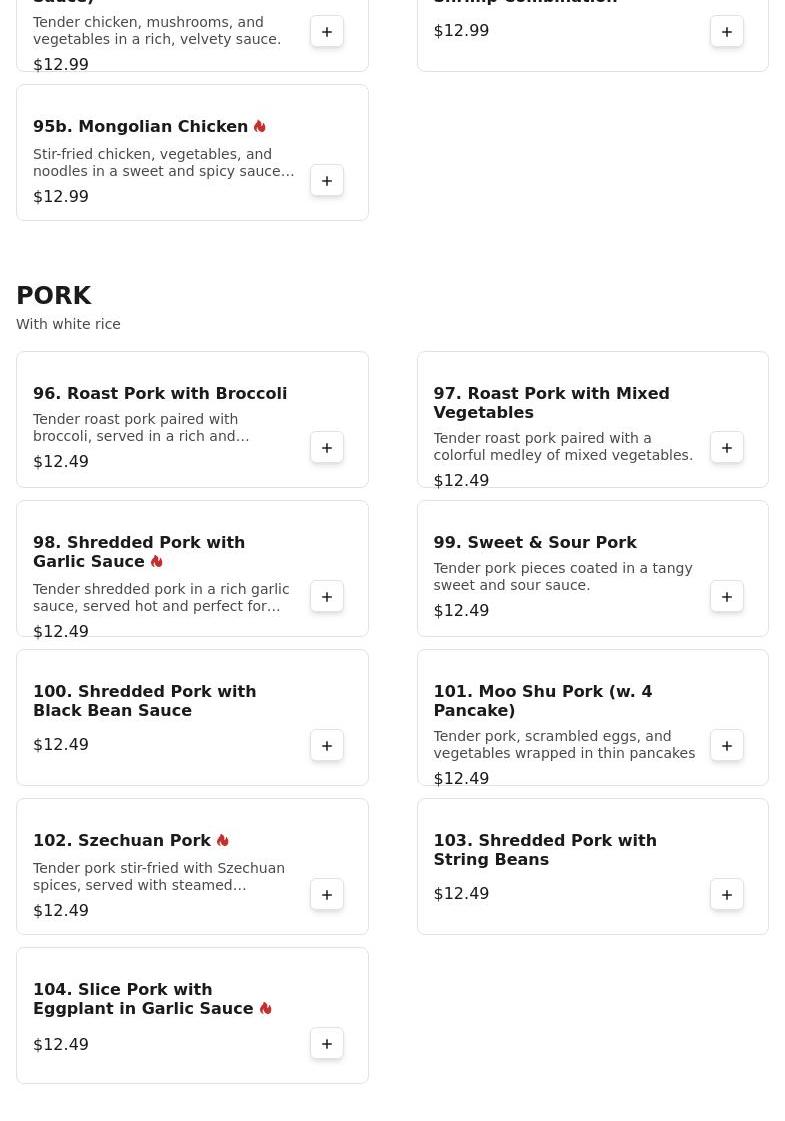
Task: Add Szechuan Pork to cart
Action: [327, 895]
